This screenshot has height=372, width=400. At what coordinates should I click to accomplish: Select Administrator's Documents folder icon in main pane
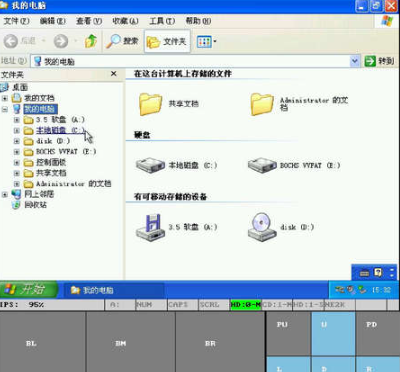(262, 104)
